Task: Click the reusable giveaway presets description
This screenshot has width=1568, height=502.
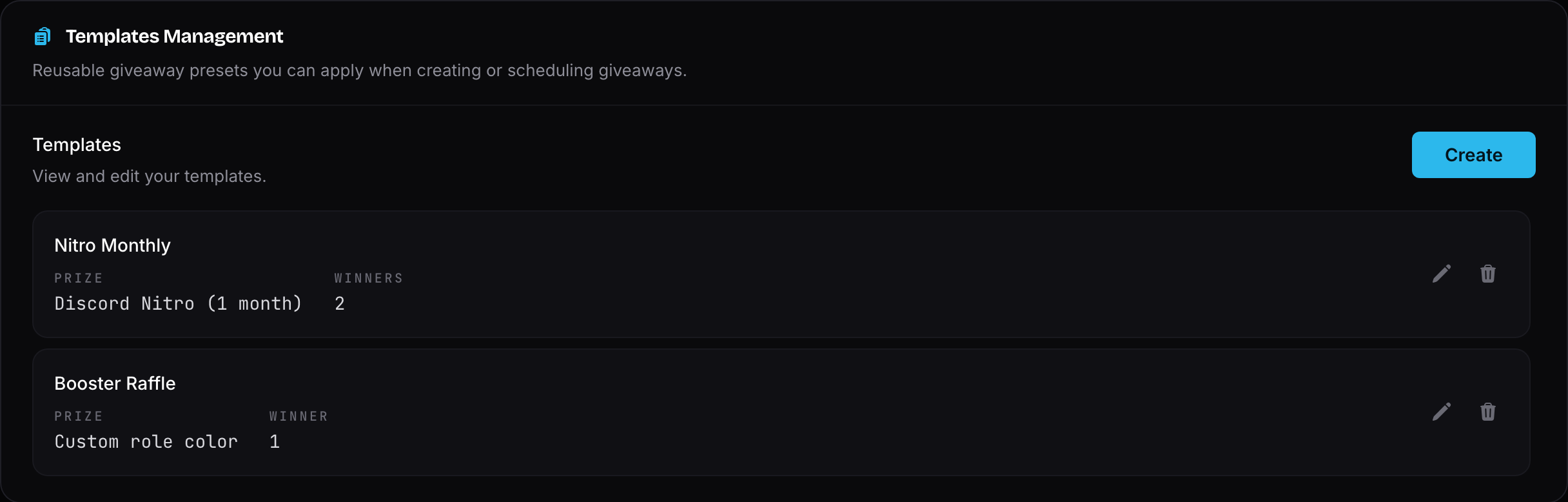Action: click(360, 70)
